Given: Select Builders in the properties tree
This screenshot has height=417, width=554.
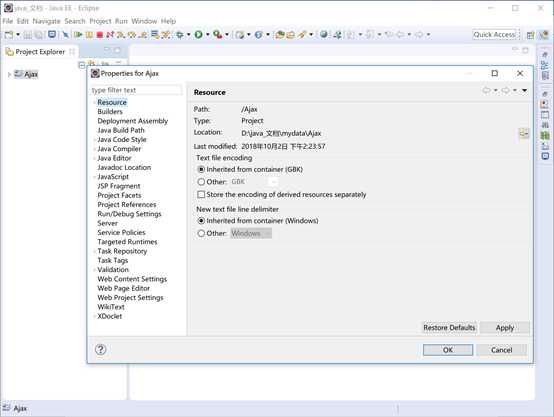Looking at the screenshot, I should [110, 112].
